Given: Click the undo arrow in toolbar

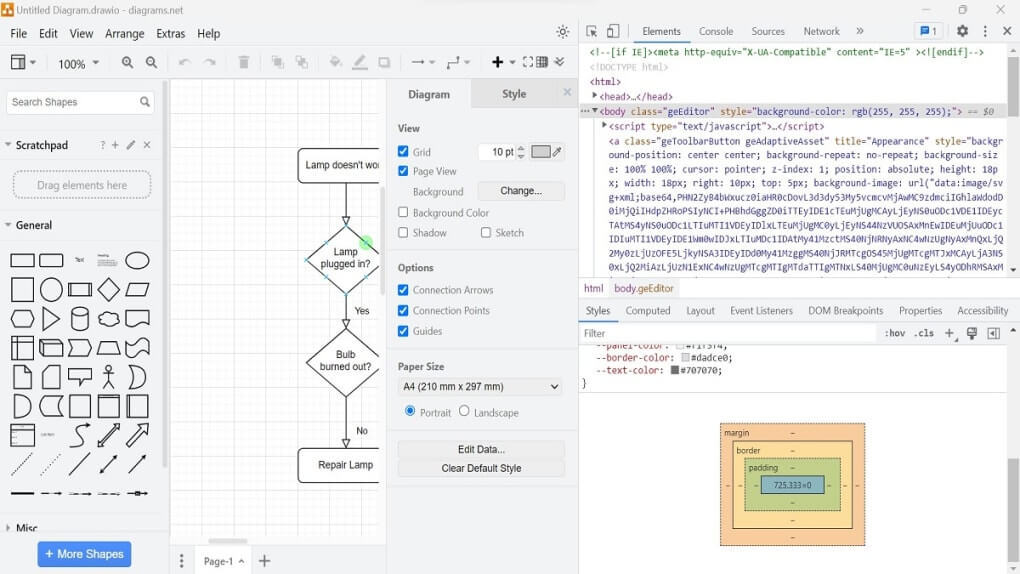Looking at the screenshot, I should 184,63.
